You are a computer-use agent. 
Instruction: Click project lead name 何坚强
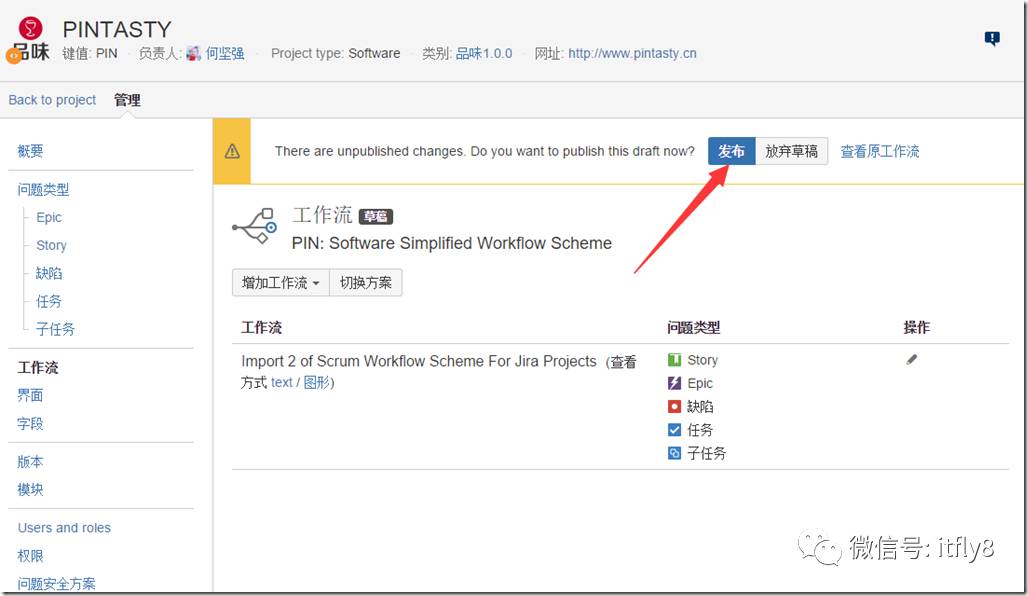click(x=225, y=54)
